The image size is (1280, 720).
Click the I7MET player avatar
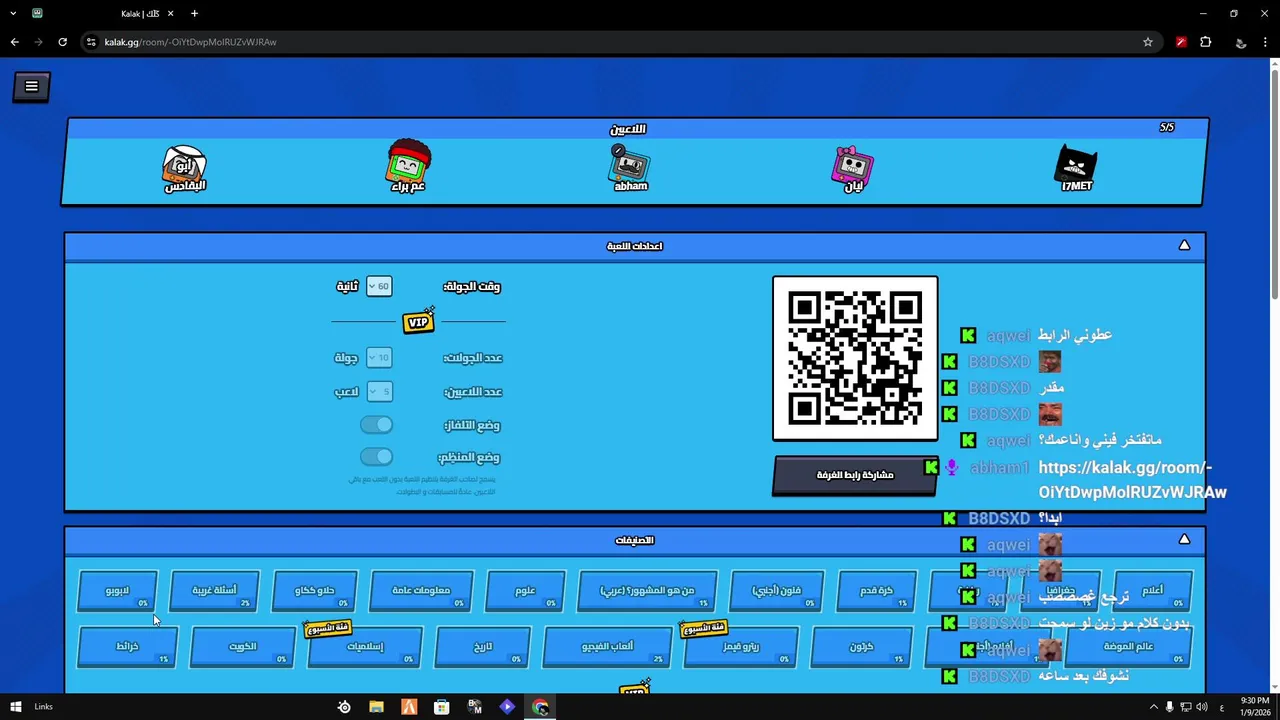[1077, 166]
